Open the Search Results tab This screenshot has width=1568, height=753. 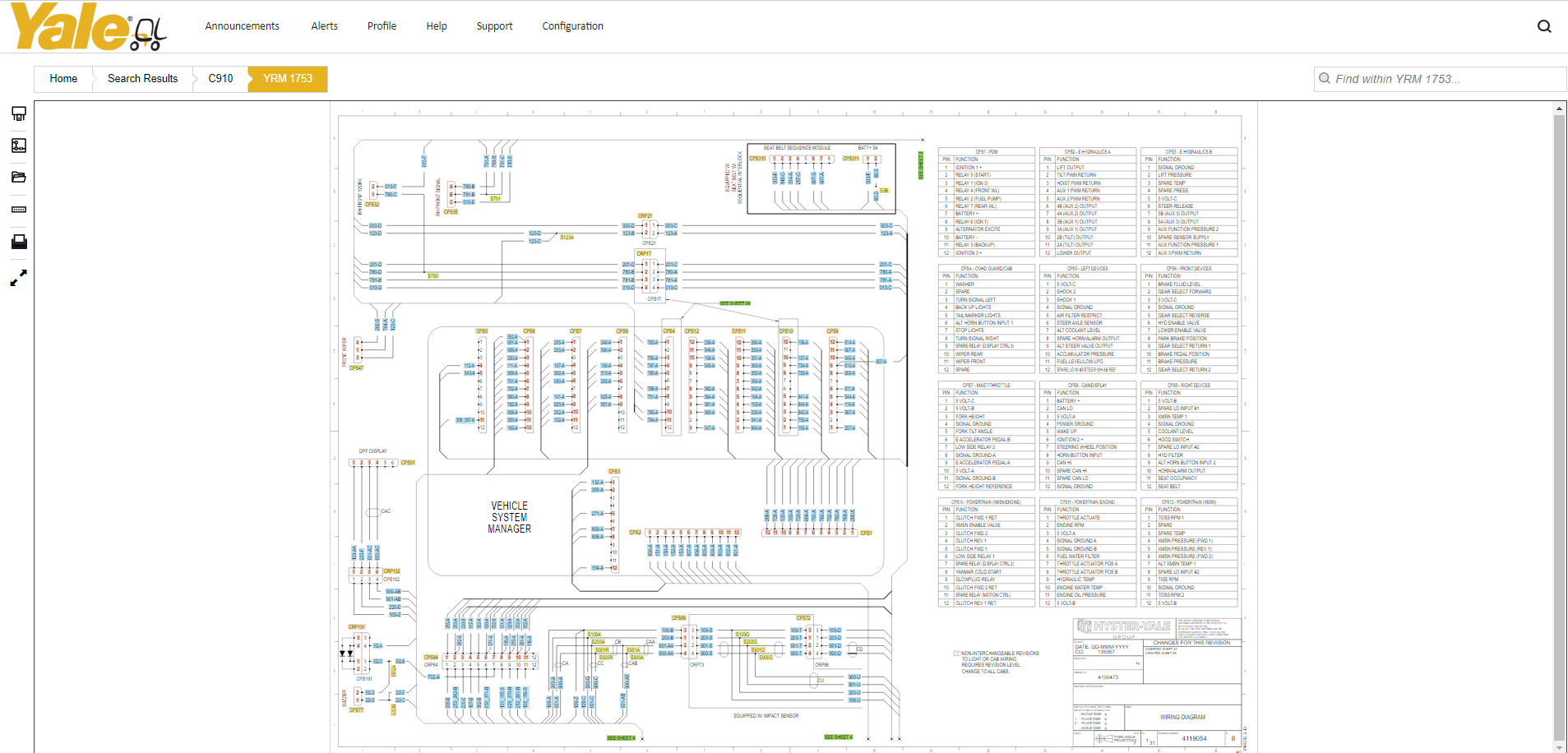pyautogui.click(x=141, y=78)
